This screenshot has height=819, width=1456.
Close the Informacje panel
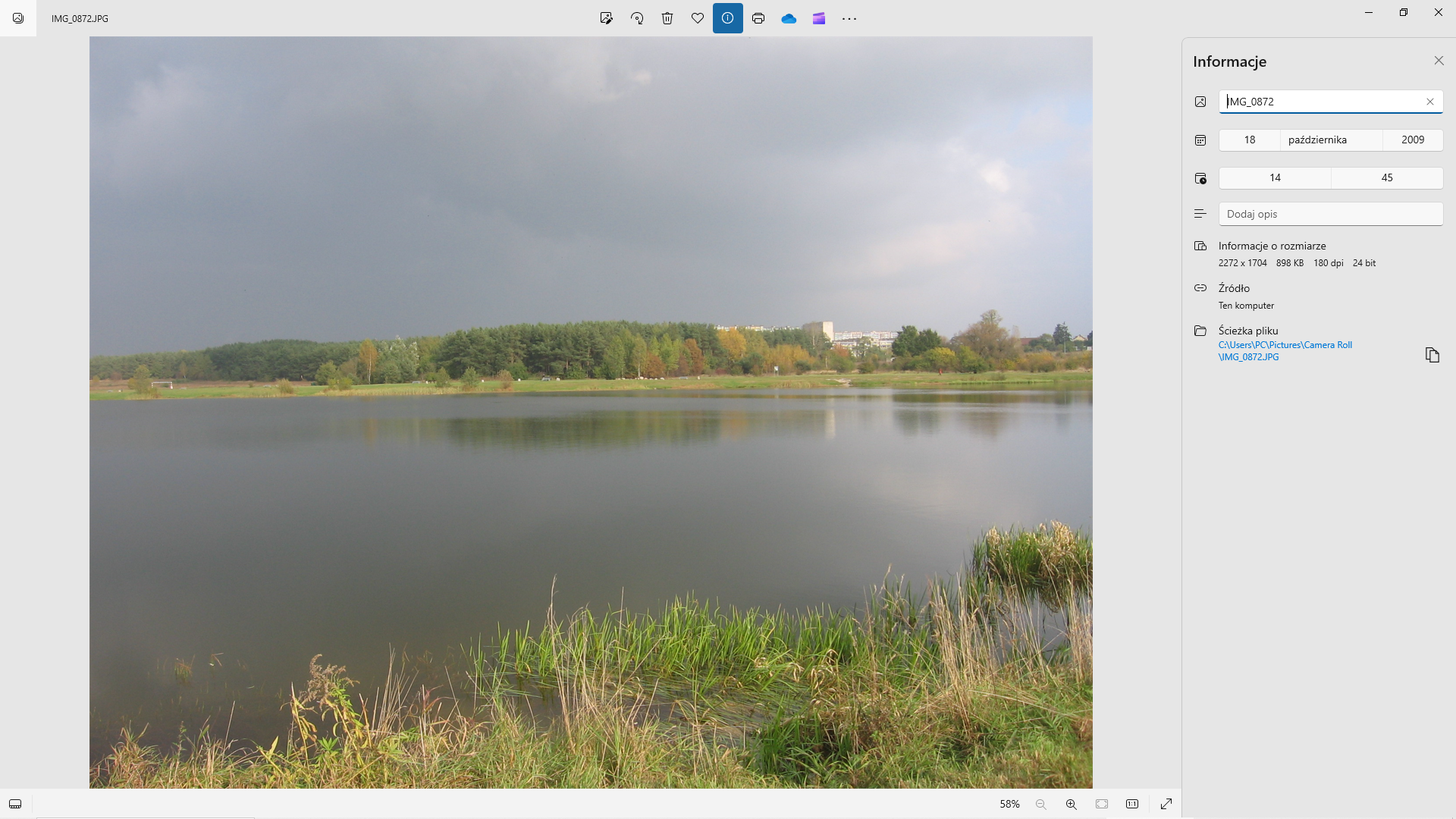coord(1439,61)
